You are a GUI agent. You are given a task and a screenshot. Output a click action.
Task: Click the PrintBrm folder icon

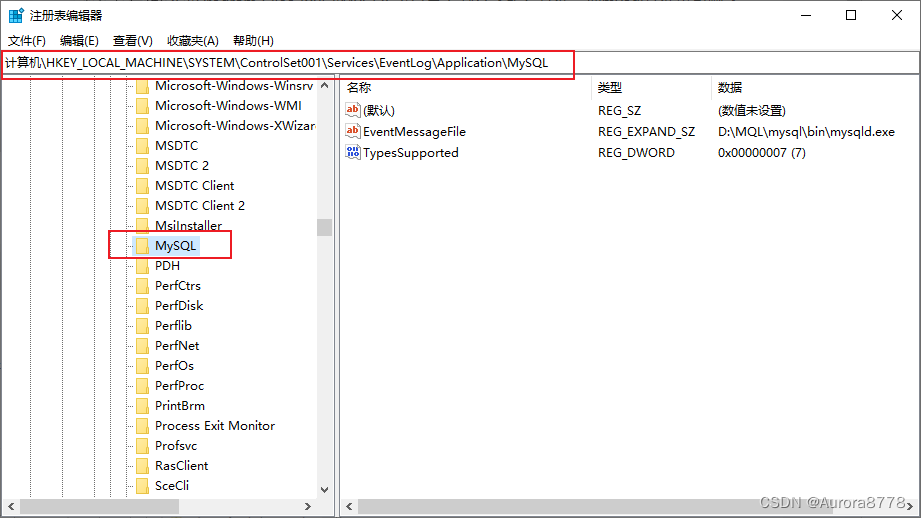[x=142, y=406]
